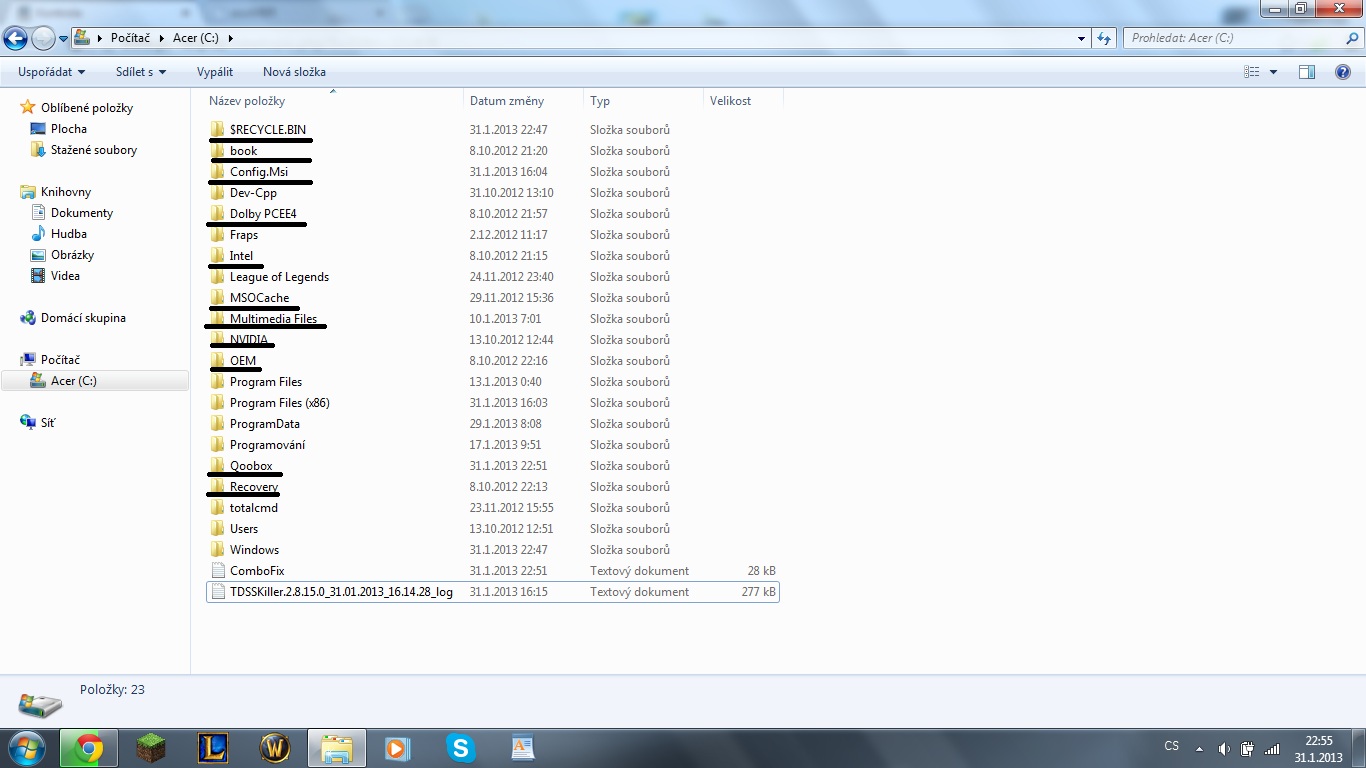Screen dimensions: 1366x768
Task: Click the change view icon
Action: point(1251,72)
